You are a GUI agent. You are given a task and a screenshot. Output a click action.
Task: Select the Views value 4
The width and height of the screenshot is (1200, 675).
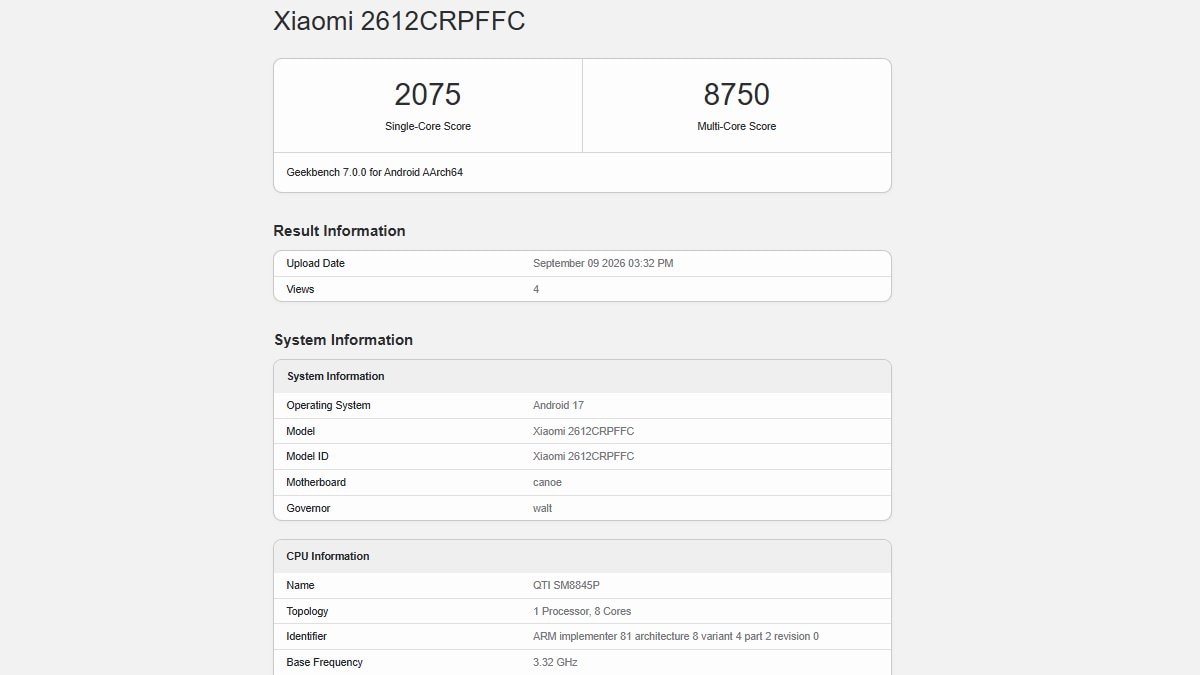click(x=536, y=289)
